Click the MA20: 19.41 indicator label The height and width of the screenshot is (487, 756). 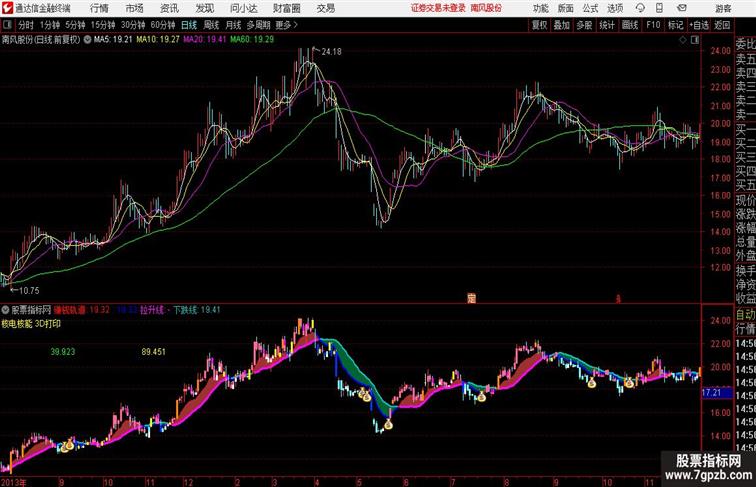point(204,40)
